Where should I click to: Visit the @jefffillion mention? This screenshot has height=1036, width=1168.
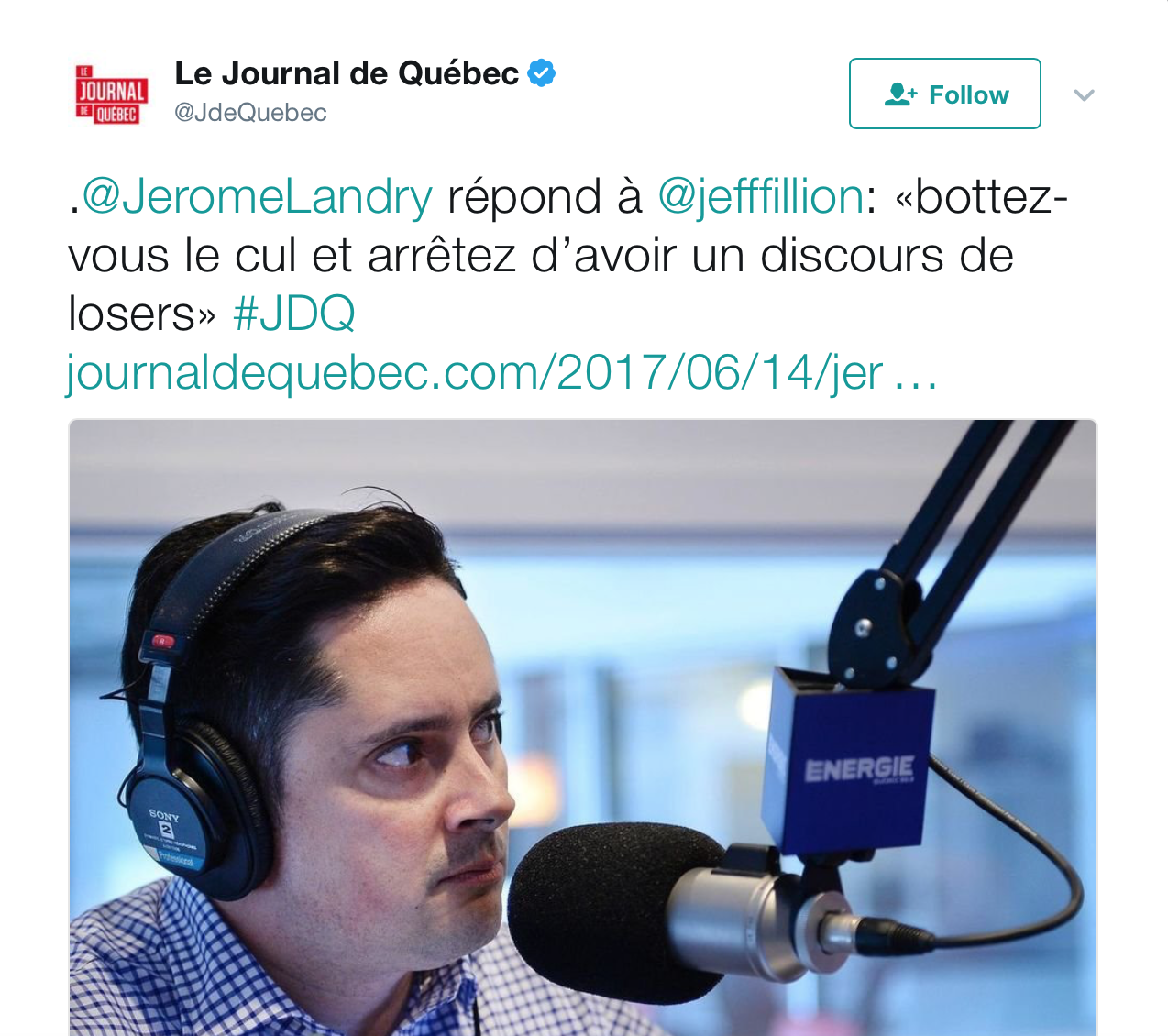click(x=760, y=198)
